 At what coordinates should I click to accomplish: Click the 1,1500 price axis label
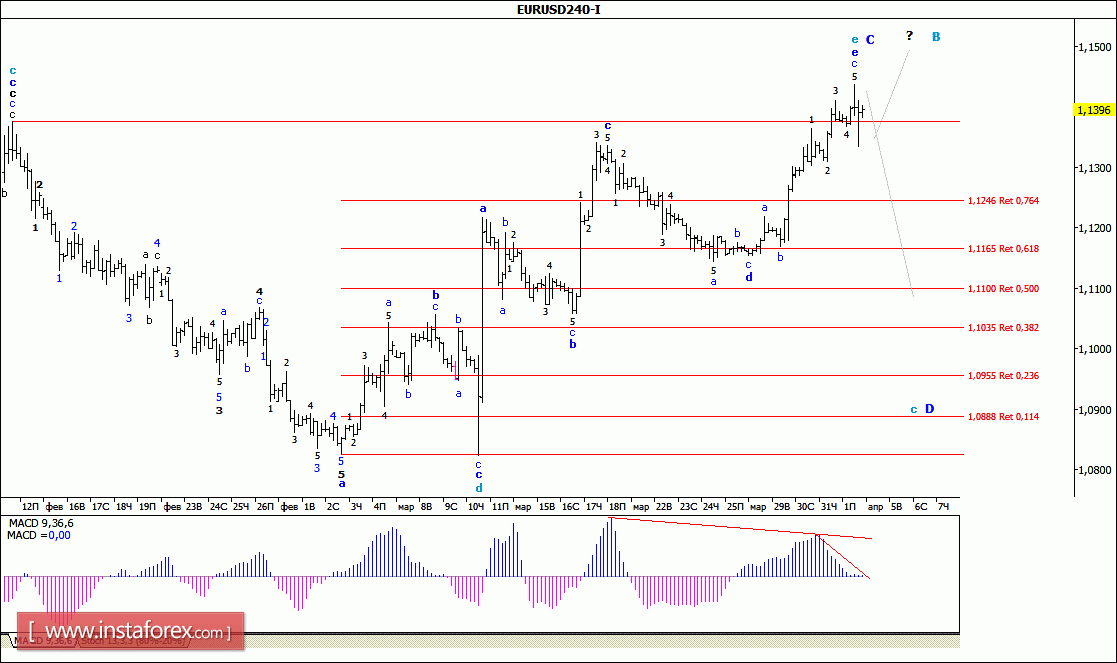[1096, 47]
